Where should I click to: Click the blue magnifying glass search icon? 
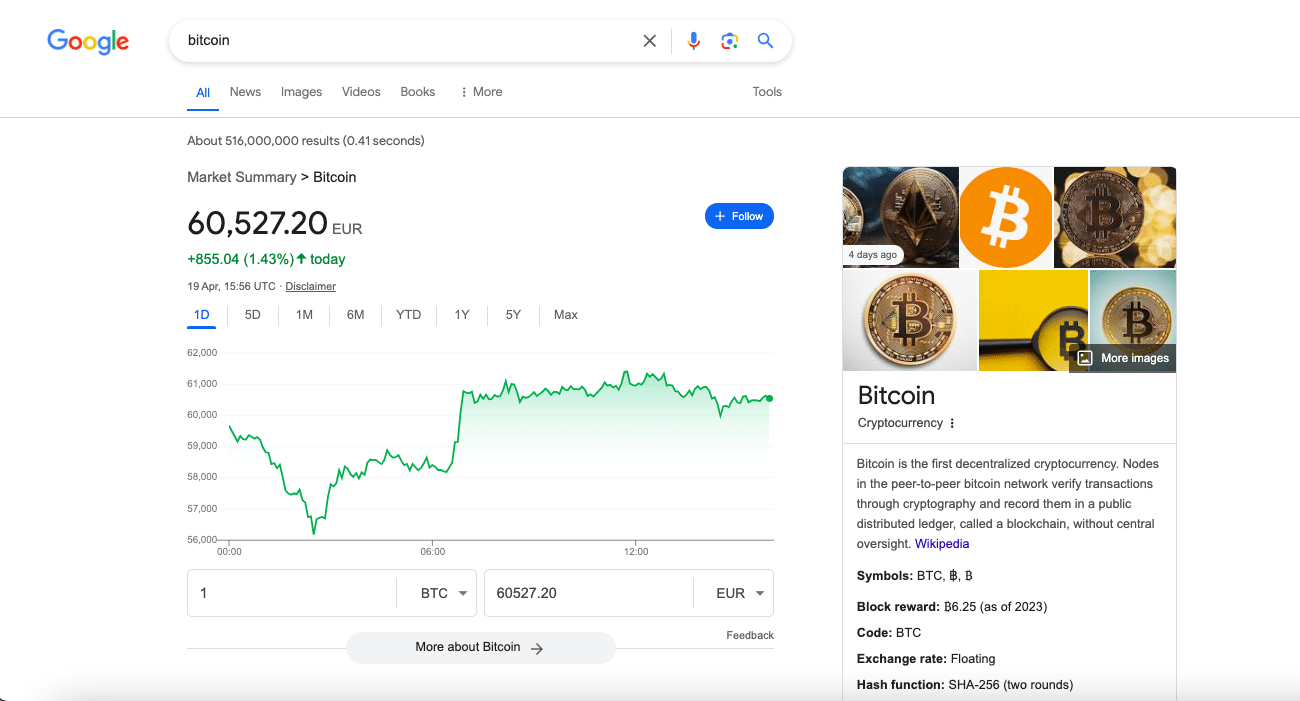click(x=765, y=41)
